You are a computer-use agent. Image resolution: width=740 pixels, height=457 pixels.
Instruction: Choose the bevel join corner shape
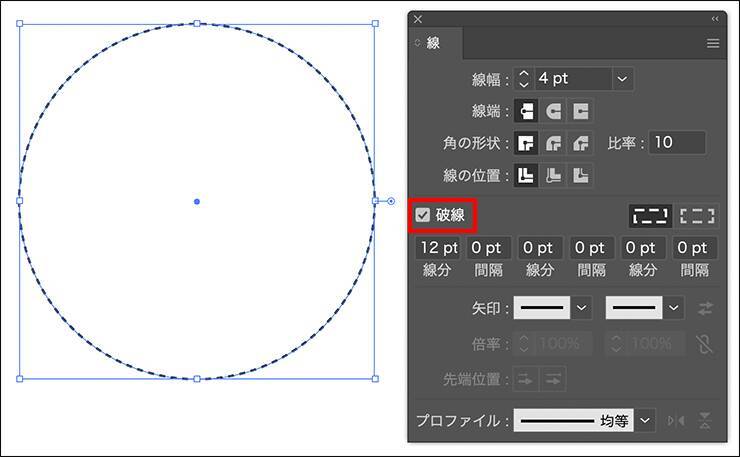(580, 143)
